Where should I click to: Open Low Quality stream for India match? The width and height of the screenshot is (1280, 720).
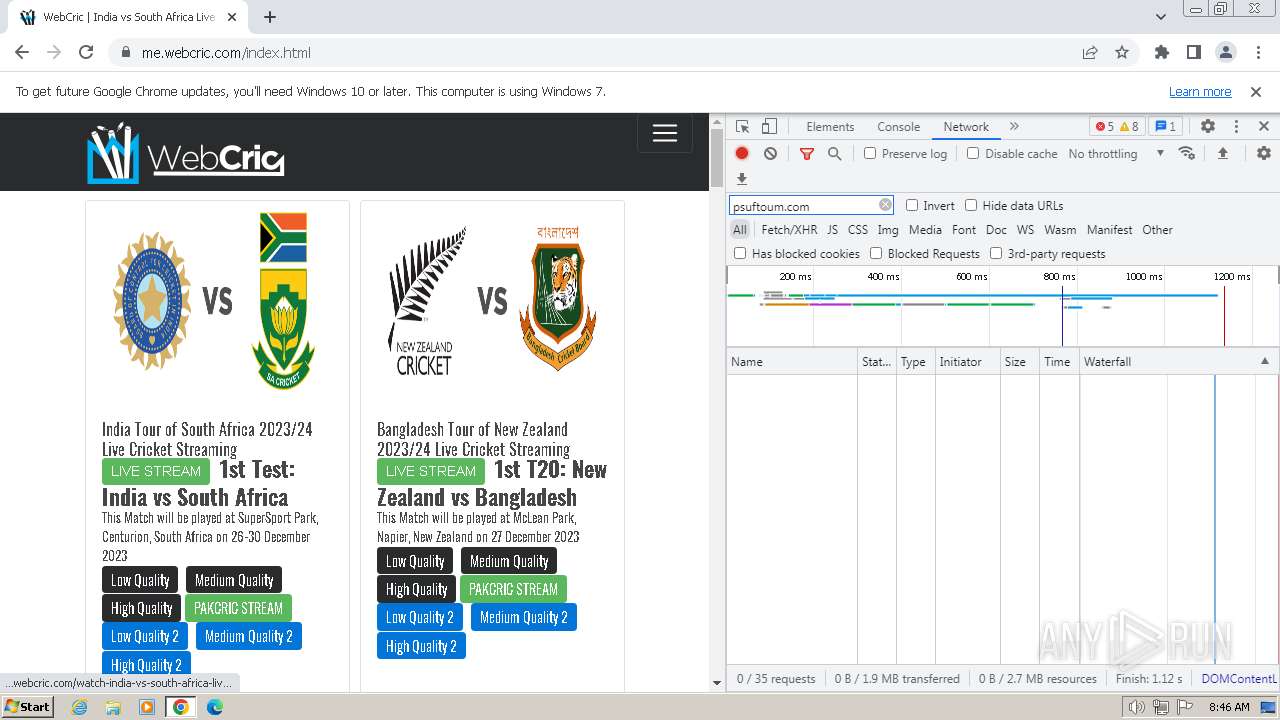coord(140,580)
